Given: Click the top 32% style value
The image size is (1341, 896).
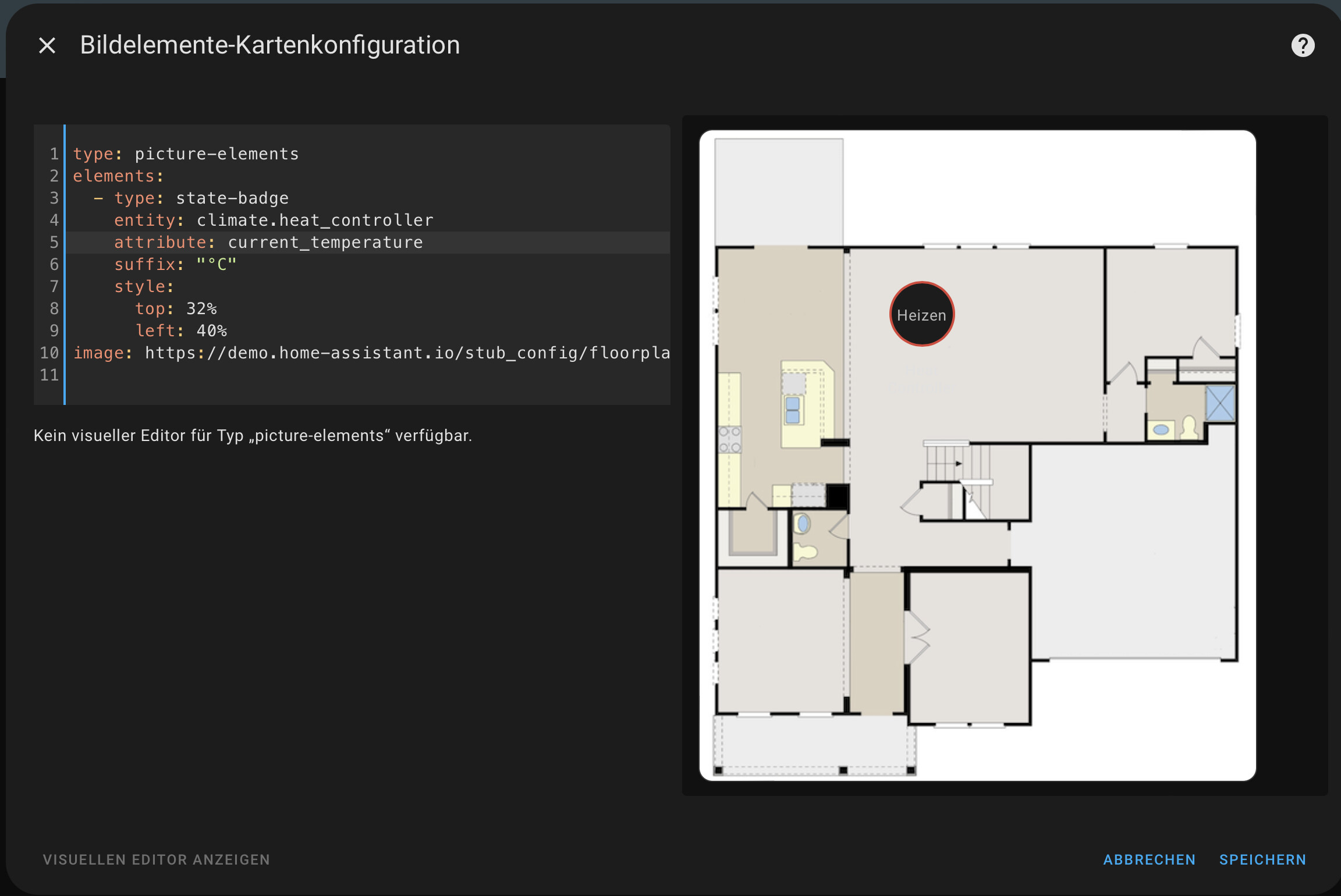Looking at the screenshot, I should click(201, 308).
